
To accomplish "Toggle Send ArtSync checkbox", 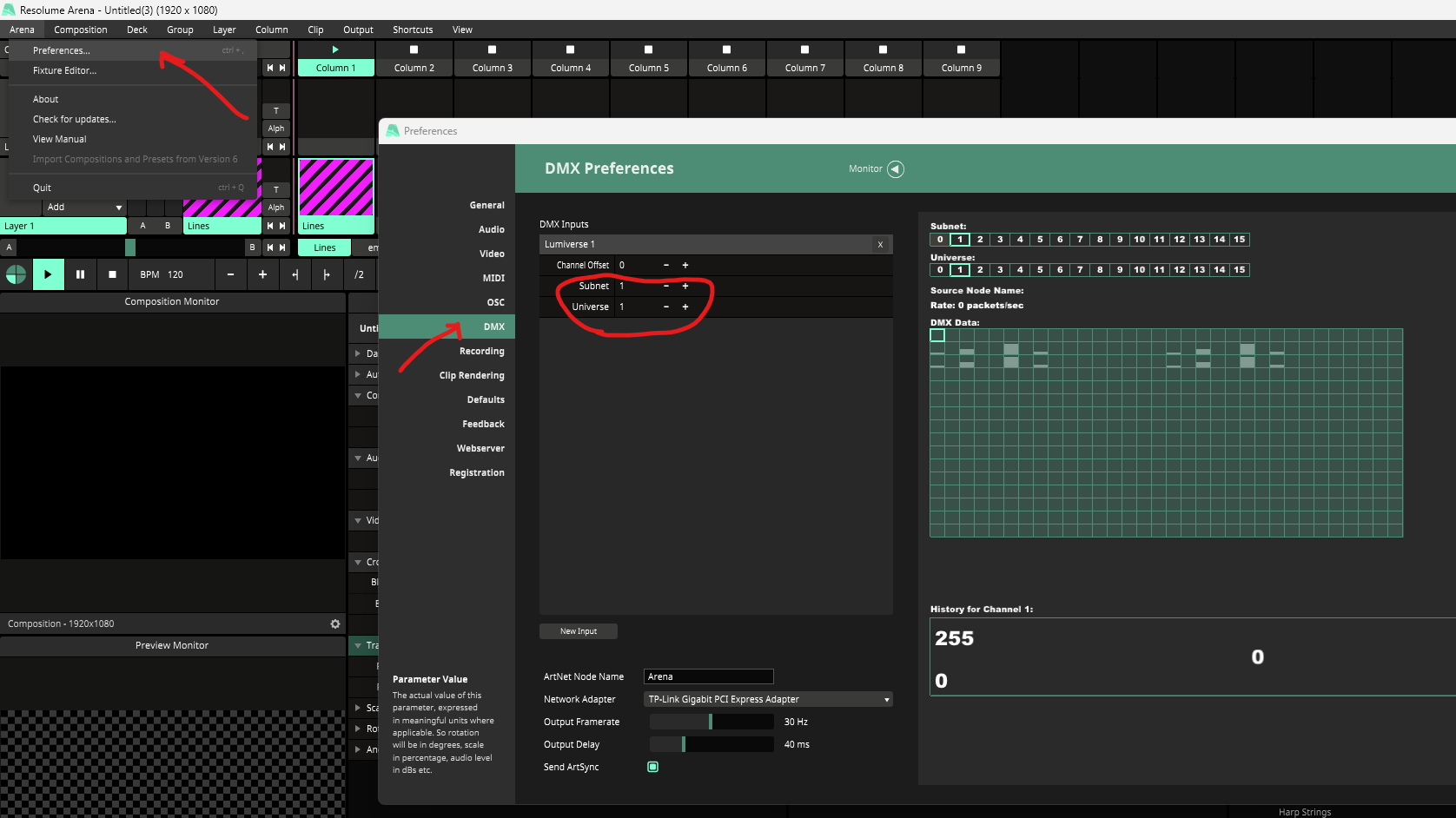I will [653, 767].
